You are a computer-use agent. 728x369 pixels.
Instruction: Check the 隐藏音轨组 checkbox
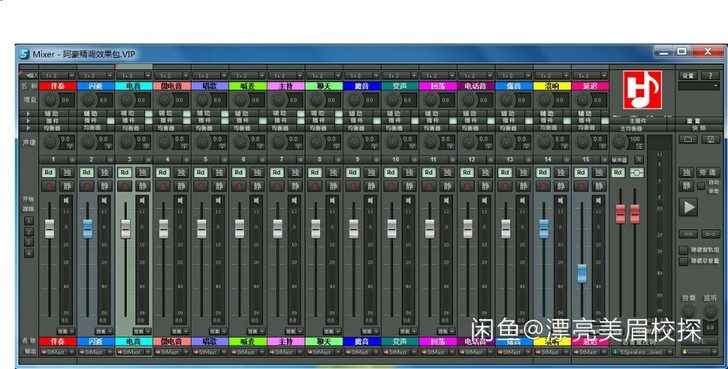tap(683, 250)
